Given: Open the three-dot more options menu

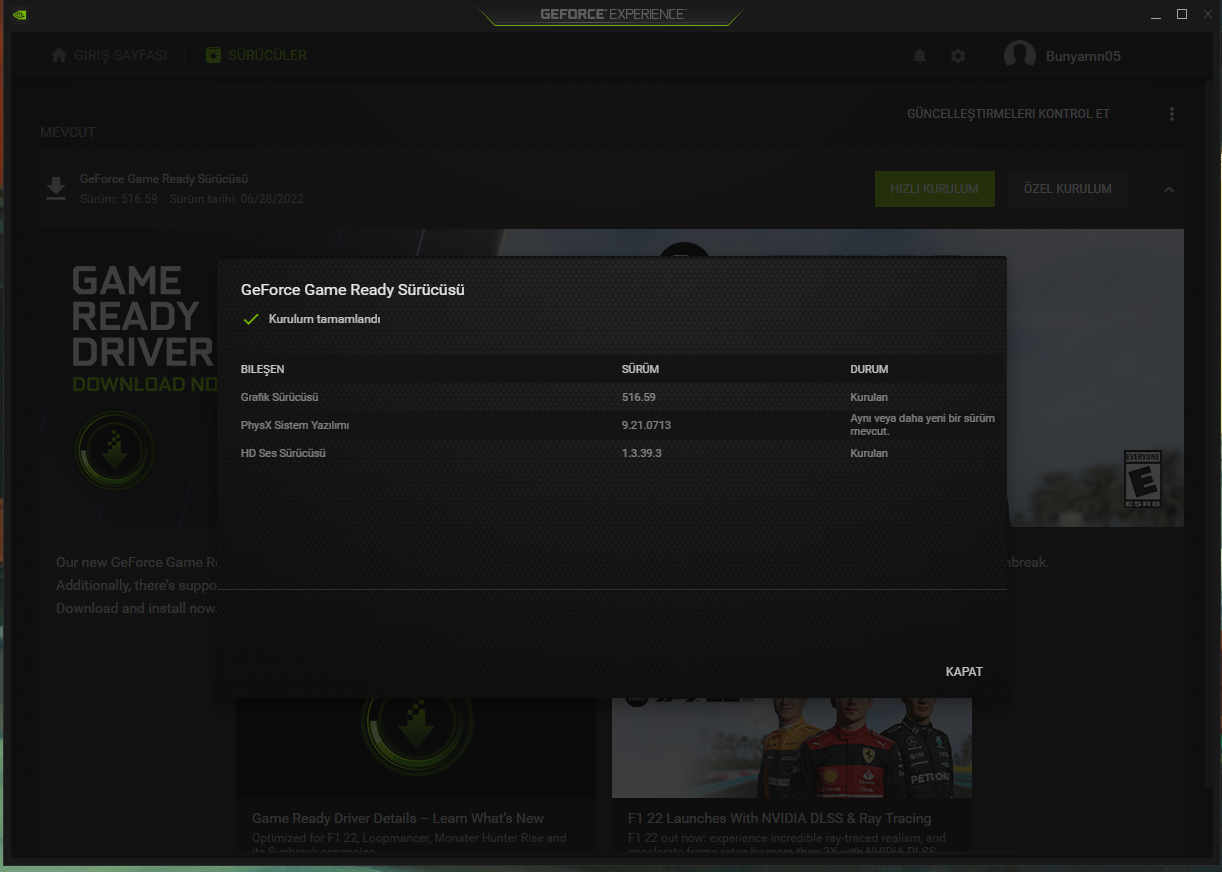Looking at the screenshot, I should (x=1172, y=114).
